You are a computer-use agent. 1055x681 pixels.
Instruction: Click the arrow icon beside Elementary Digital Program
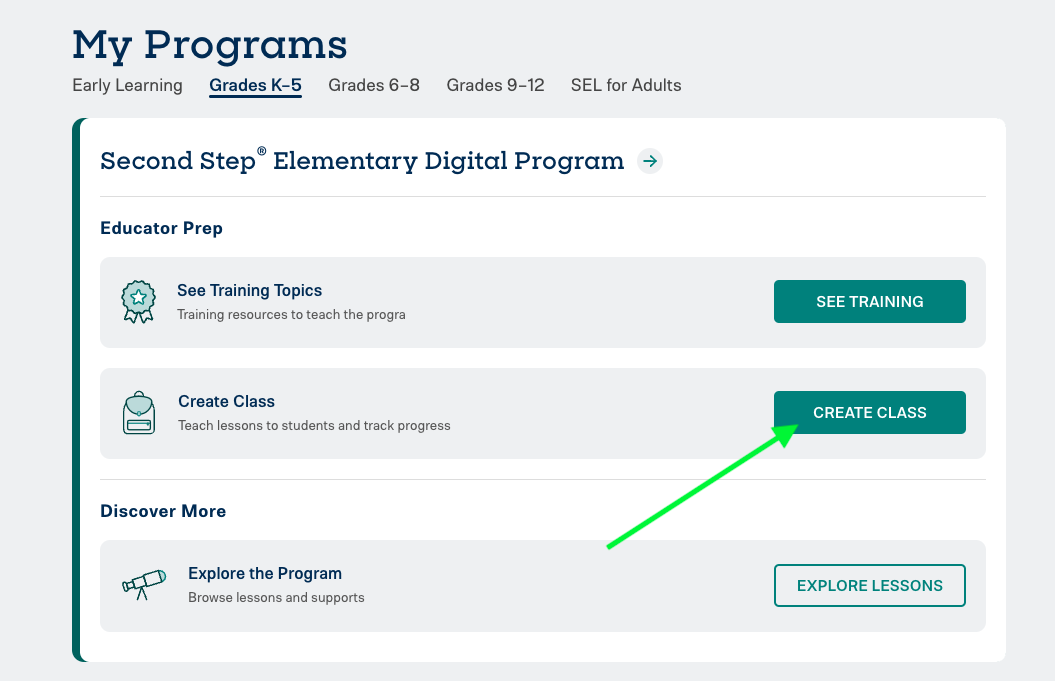click(650, 162)
